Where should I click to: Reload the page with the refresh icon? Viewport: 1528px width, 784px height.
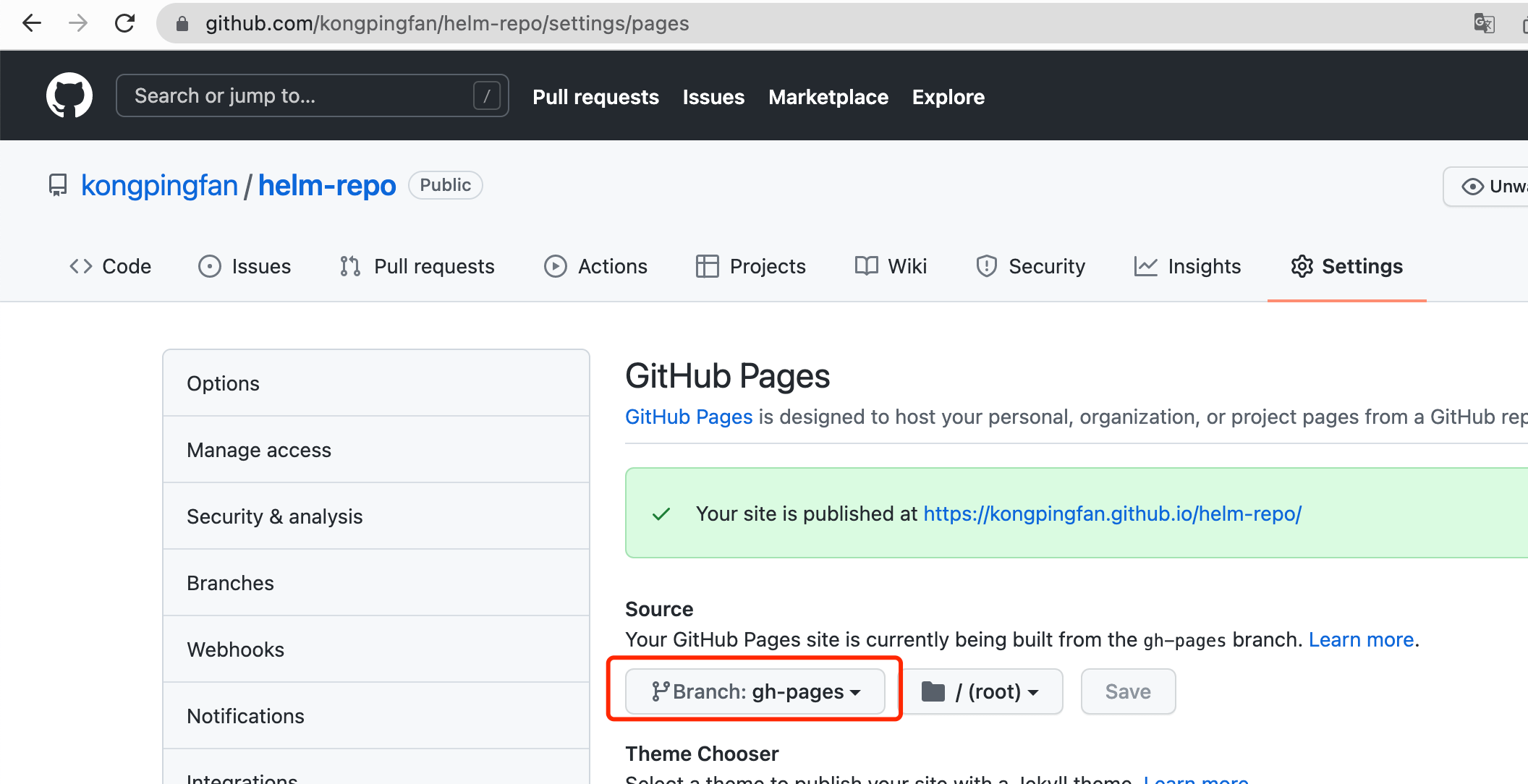pyautogui.click(x=125, y=24)
